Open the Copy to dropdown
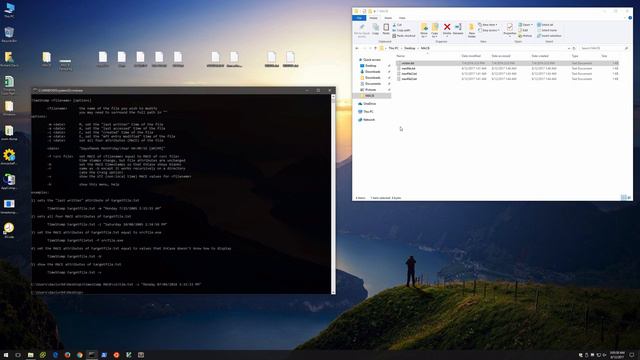This screenshot has height=360, width=640. click(x=435, y=30)
